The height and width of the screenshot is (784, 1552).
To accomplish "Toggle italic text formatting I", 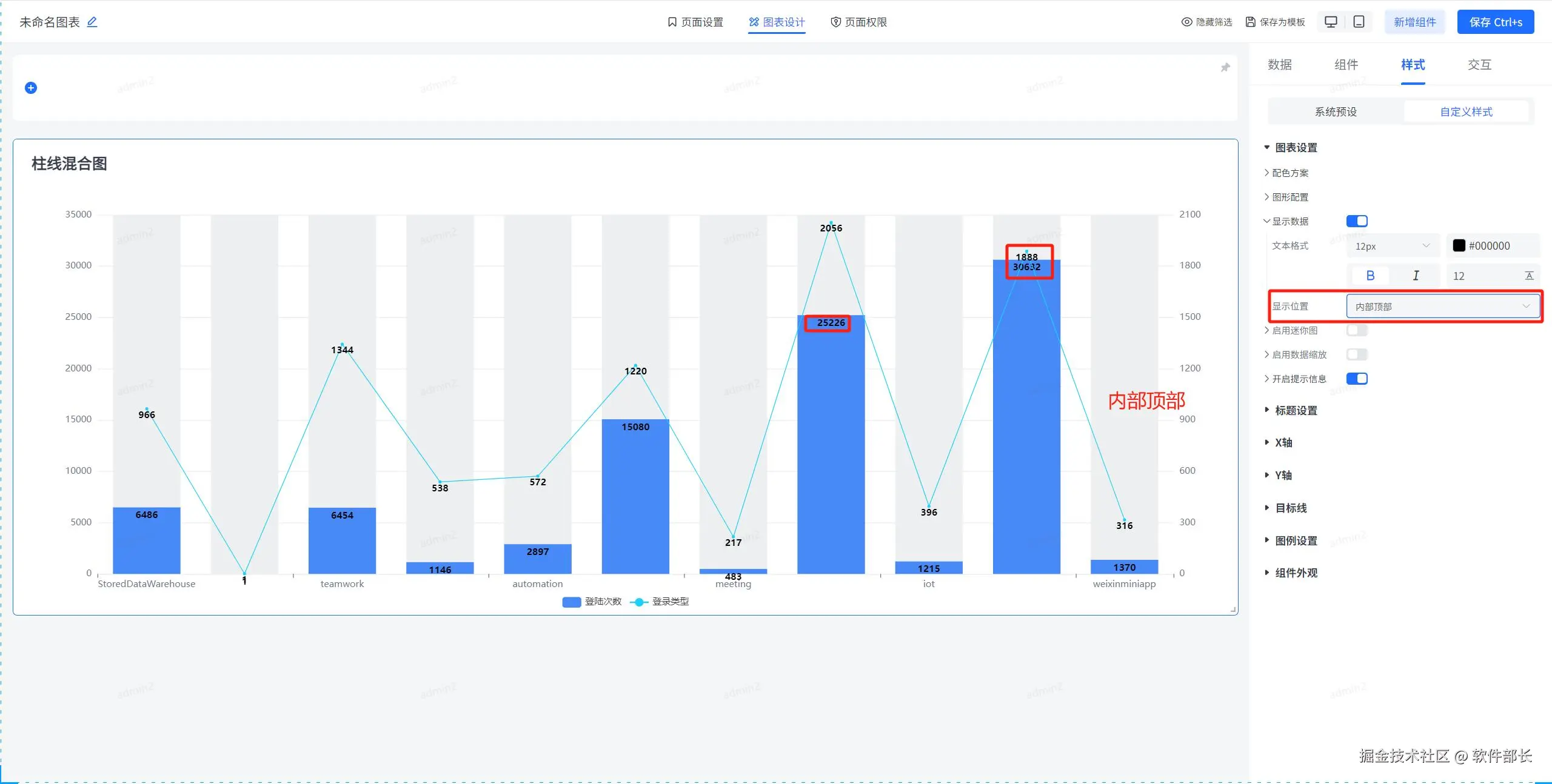I will pyautogui.click(x=1416, y=276).
